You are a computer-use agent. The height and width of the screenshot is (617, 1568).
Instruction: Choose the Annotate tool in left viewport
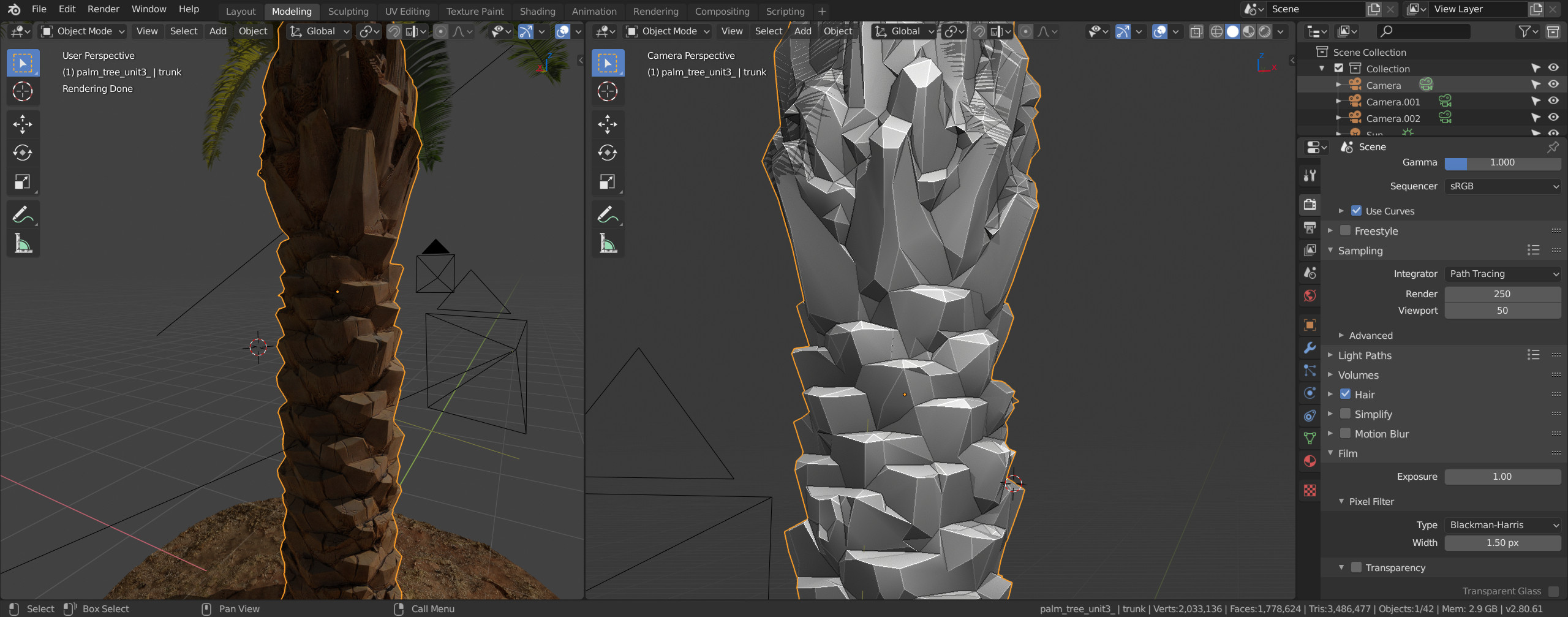coord(23,214)
